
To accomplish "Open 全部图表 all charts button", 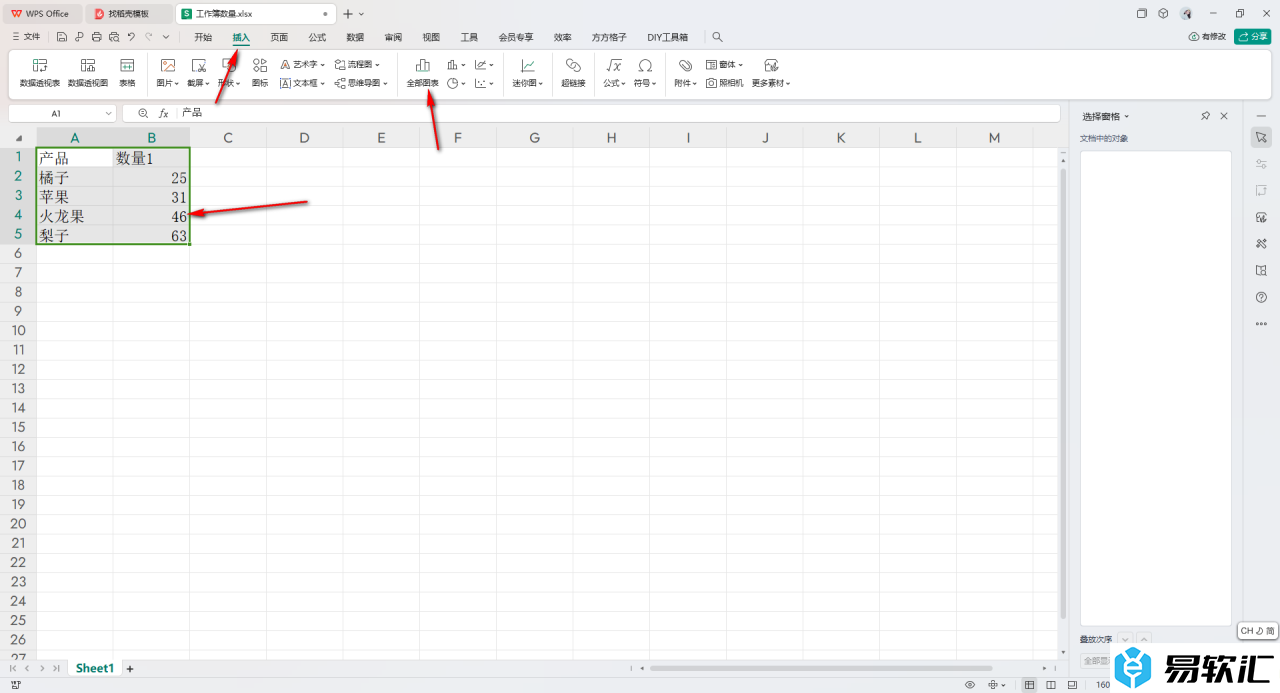I will [423, 73].
